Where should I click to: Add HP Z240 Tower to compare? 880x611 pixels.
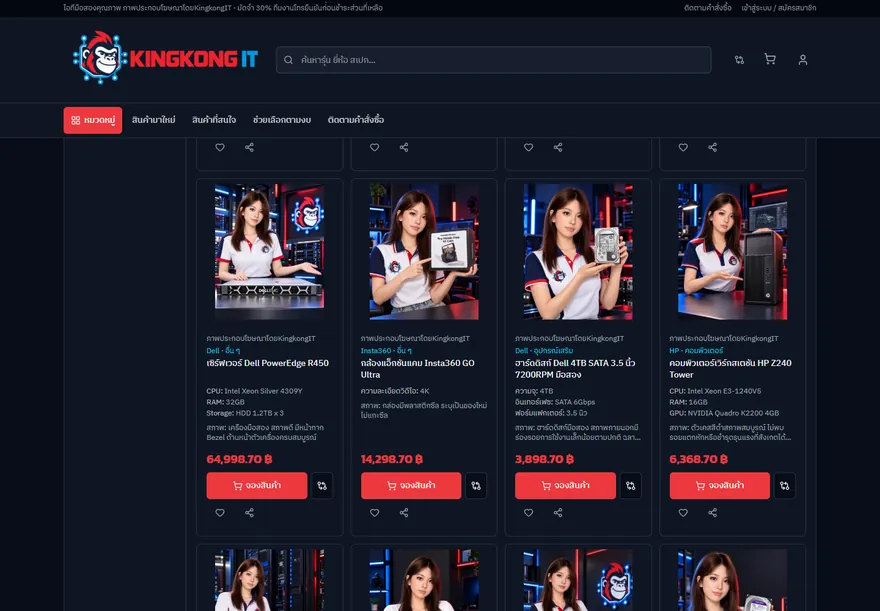click(785, 485)
